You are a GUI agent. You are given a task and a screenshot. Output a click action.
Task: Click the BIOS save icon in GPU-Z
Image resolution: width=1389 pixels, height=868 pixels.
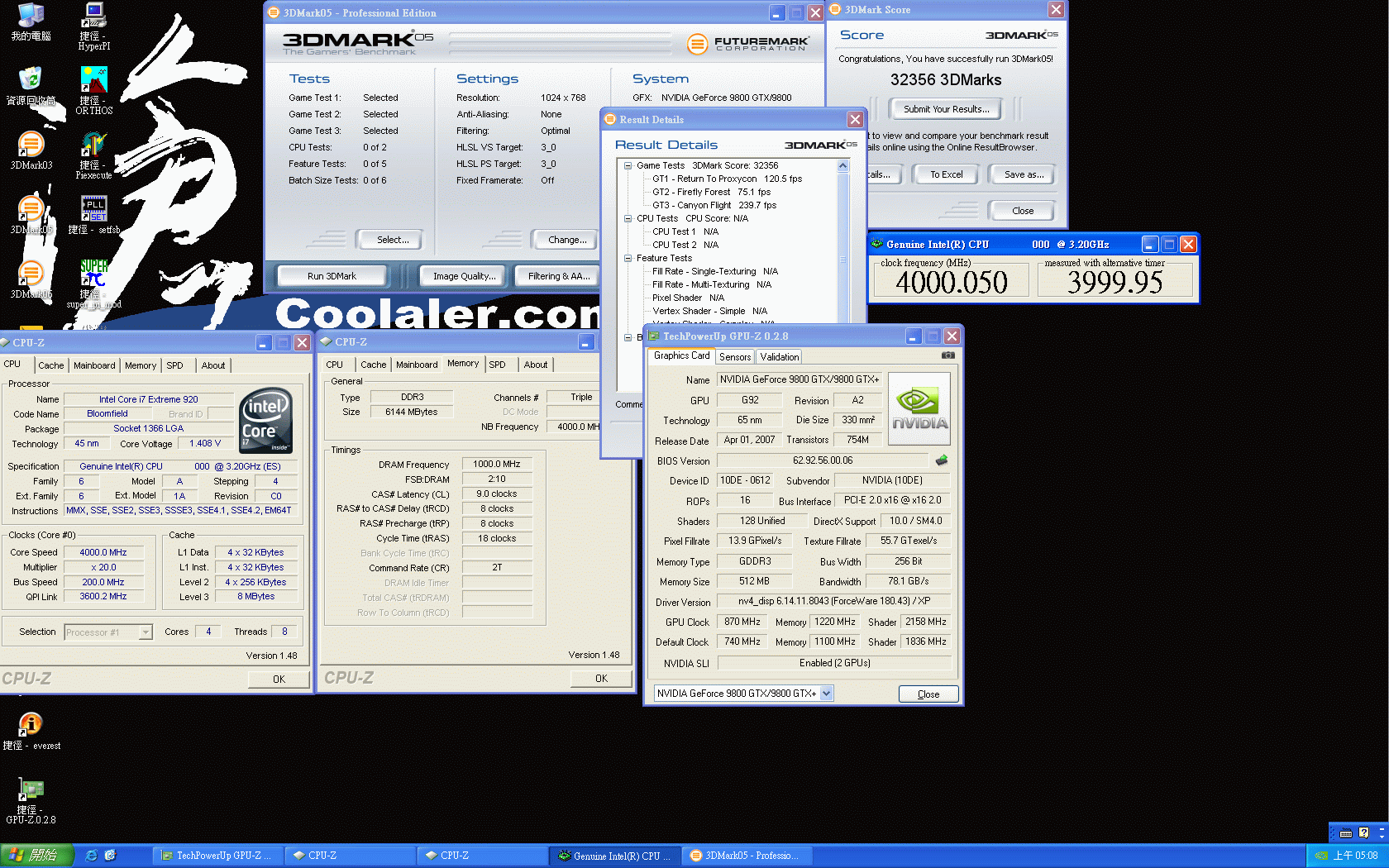point(941,460)
